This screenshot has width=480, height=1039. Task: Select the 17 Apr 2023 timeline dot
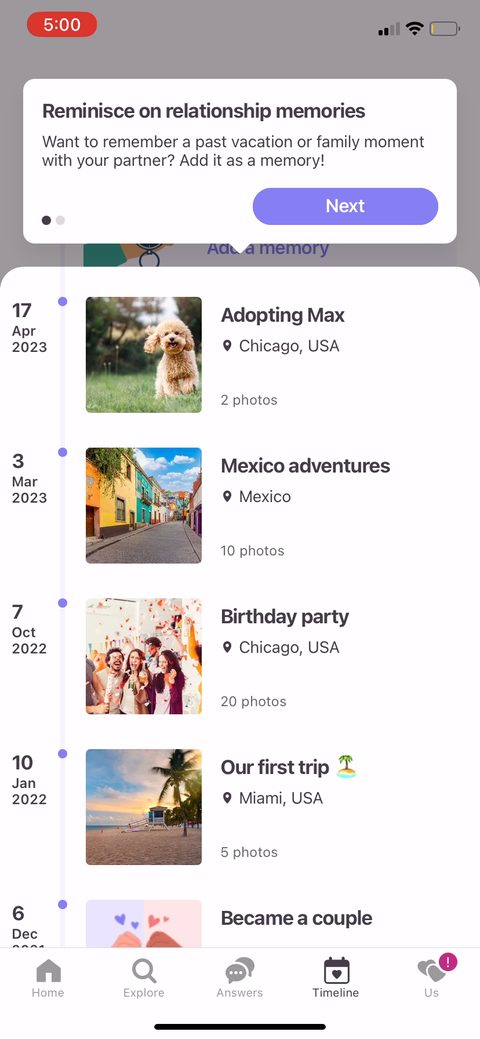62,301
